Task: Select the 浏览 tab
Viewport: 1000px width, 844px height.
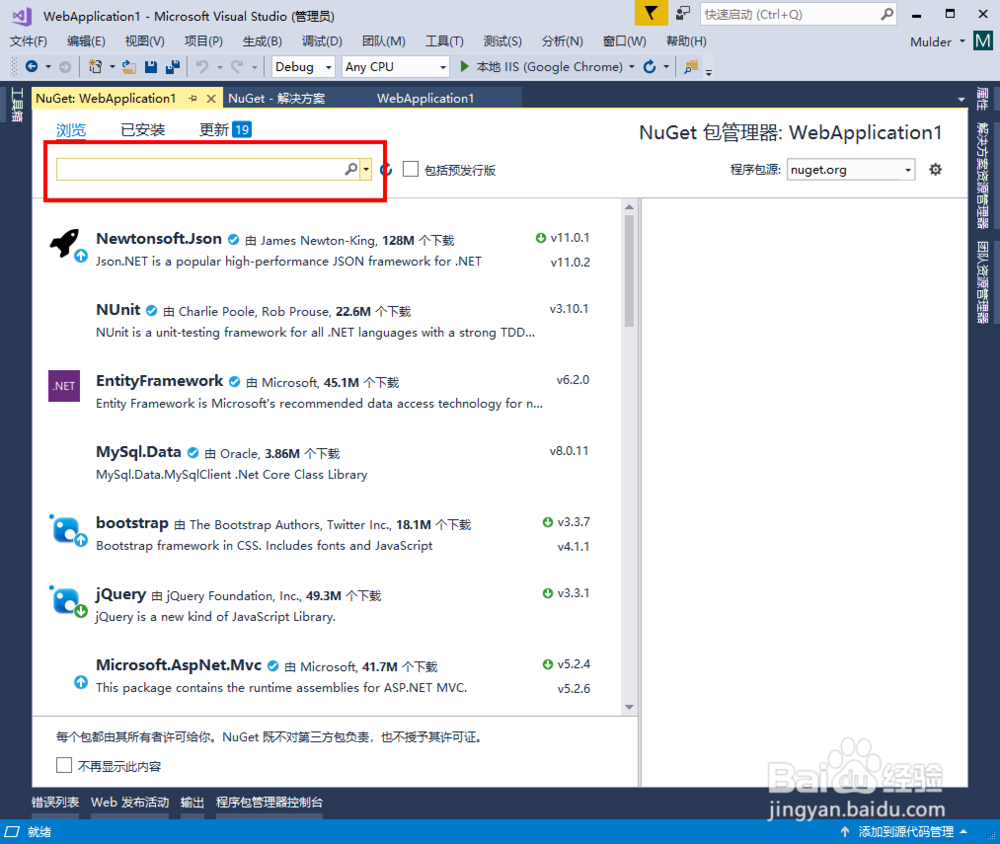Action: click(x=71, y=130)
